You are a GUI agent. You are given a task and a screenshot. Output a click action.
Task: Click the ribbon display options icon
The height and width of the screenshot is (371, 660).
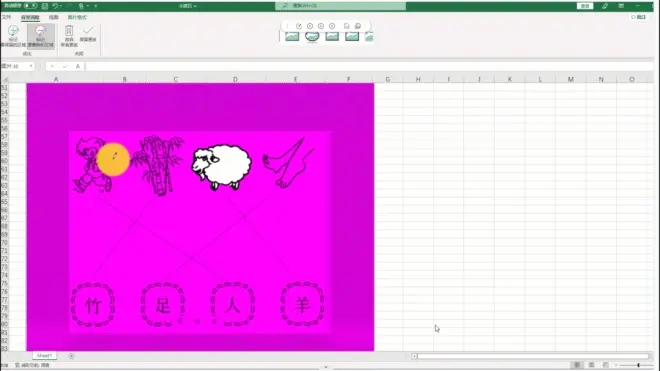[621, 6]
